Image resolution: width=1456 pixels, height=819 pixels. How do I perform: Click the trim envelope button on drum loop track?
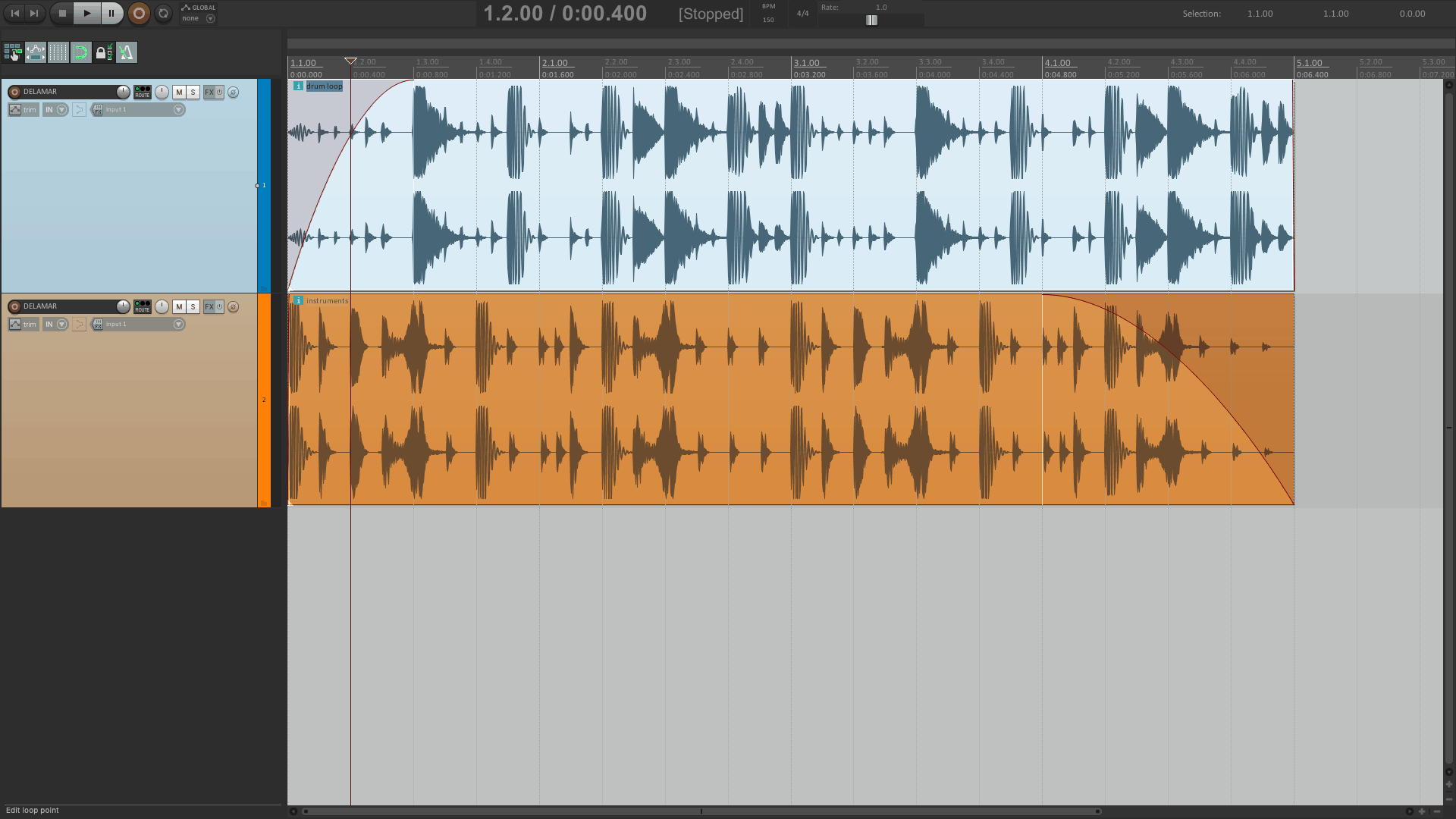[x=24, y=110]
